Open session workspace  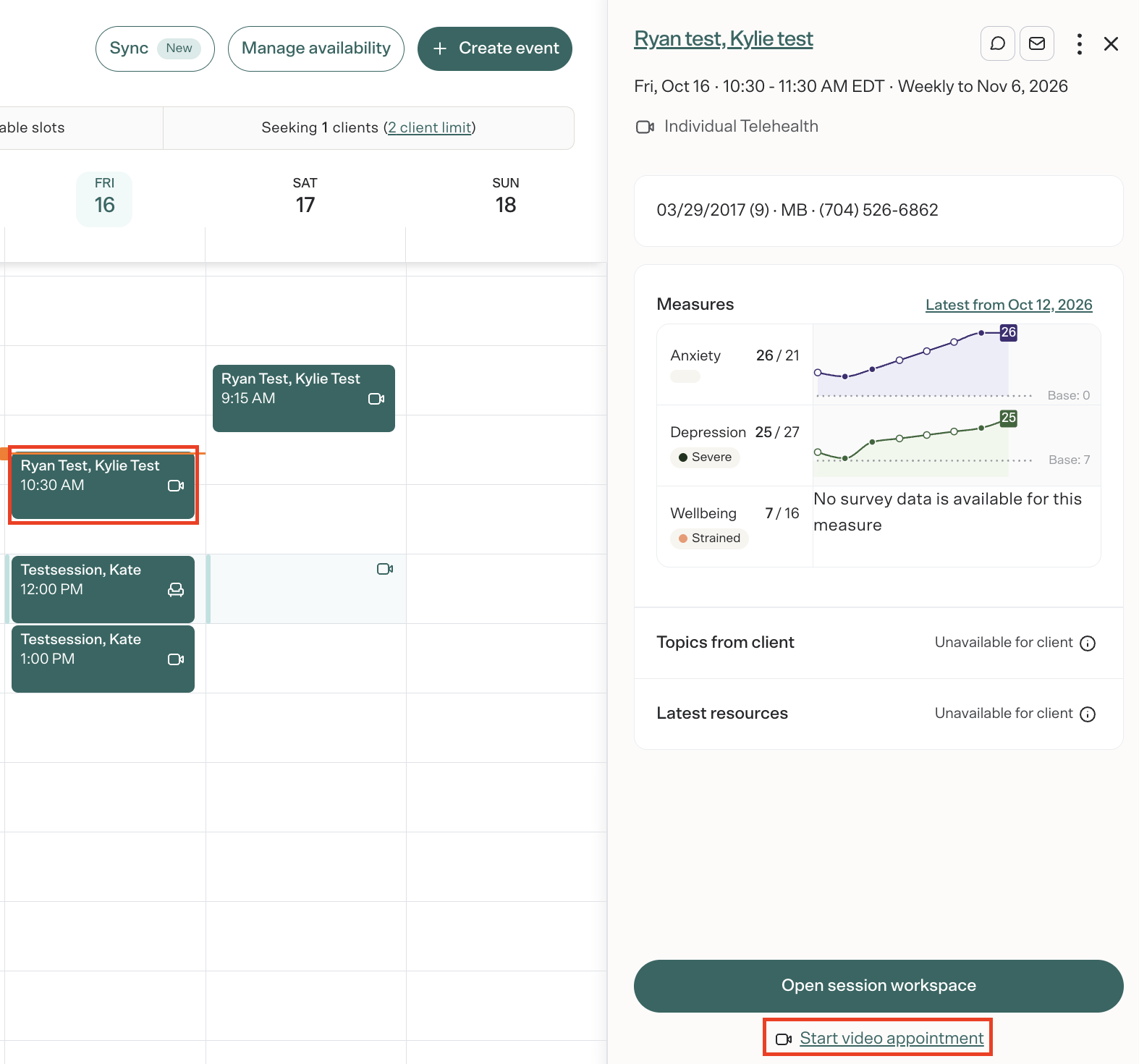tap(878, 986)
